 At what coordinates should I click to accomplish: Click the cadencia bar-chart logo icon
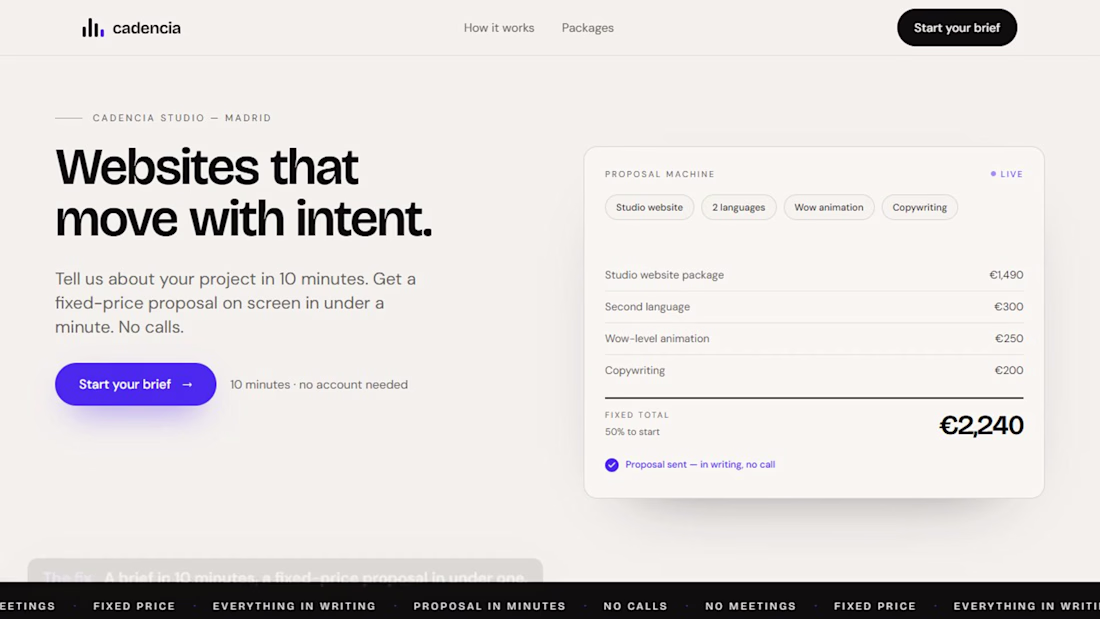point(93,28)
